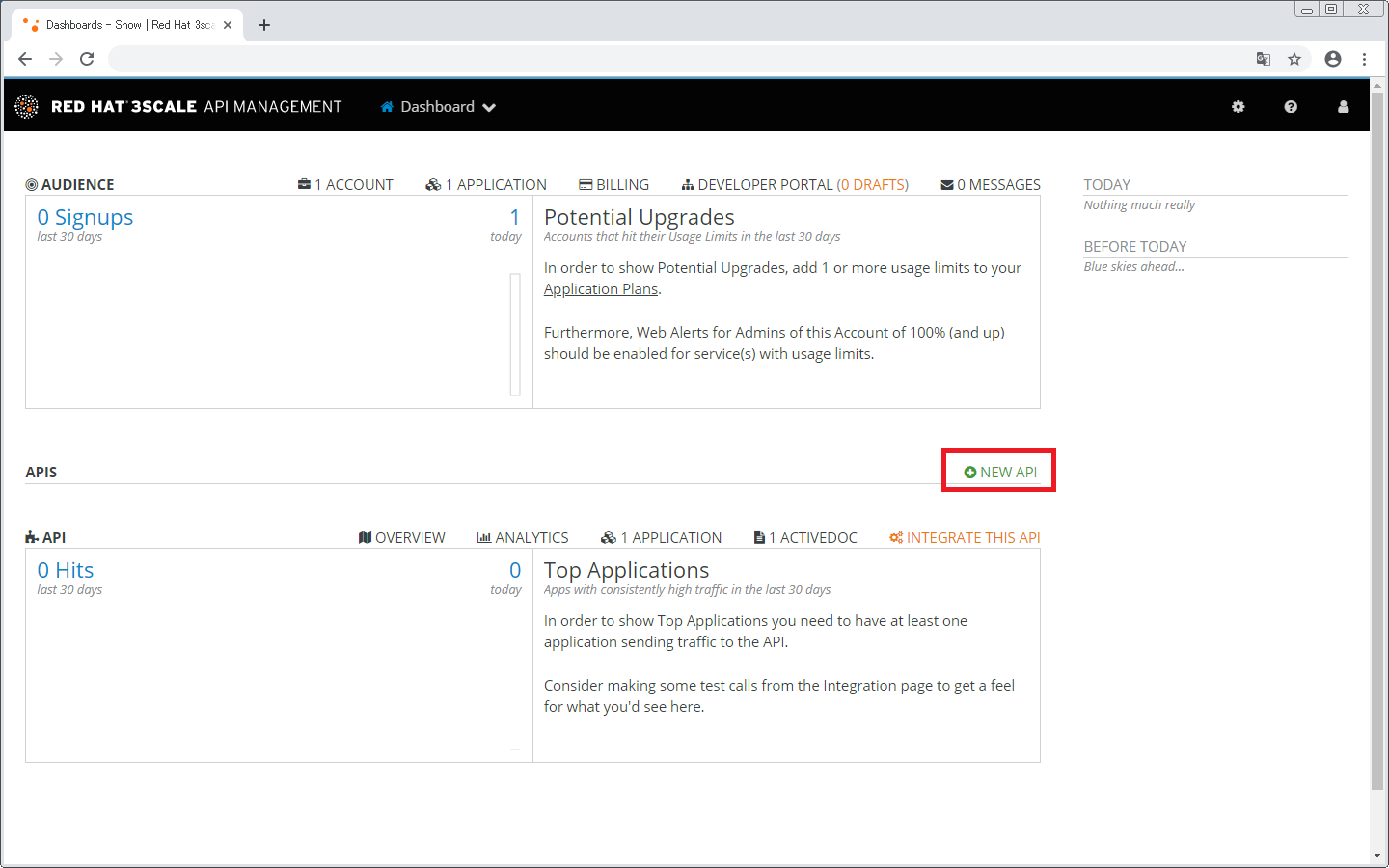The height and width of the screenshot is (868, 1389).
Task: Open API Analytics
Action: coord(523,538)
